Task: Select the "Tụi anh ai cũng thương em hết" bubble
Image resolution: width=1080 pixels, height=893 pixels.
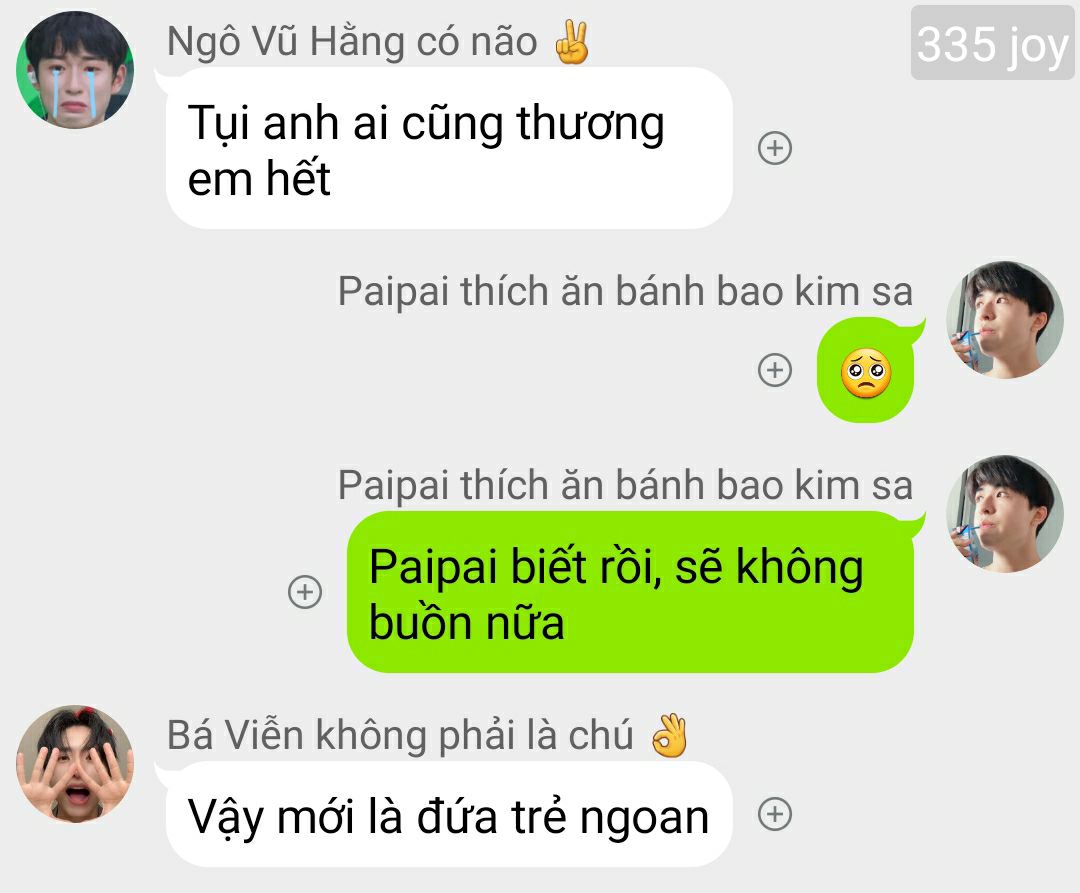Action: pyautogui.click(x=449, y=148)
